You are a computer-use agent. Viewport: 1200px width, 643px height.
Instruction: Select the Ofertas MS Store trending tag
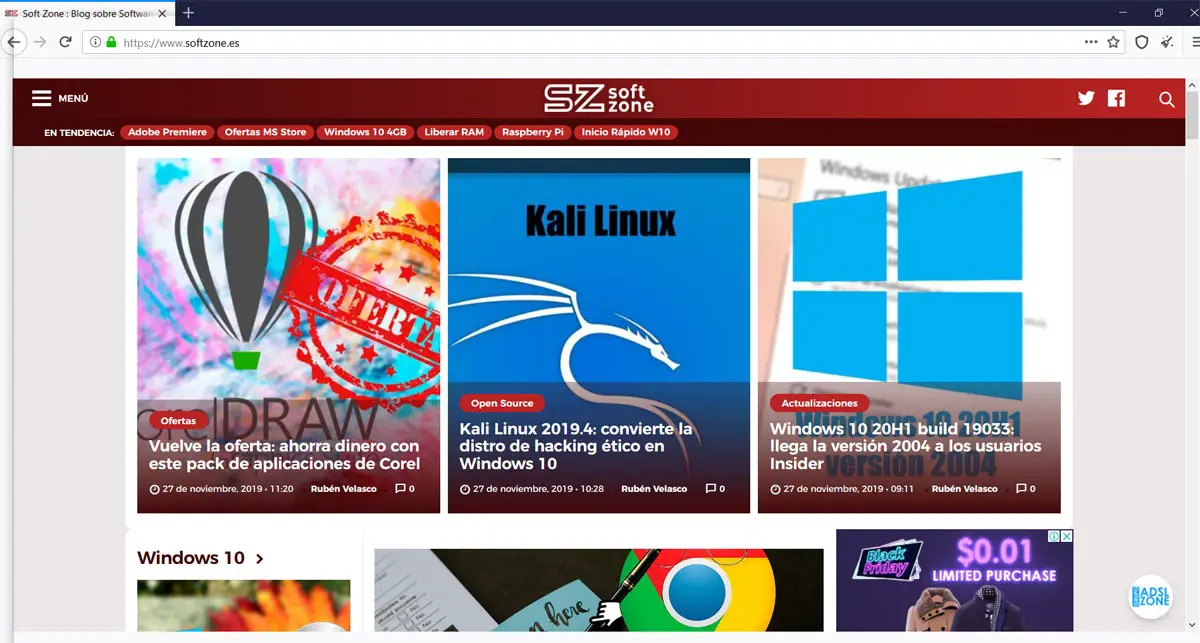click(265, 132)
